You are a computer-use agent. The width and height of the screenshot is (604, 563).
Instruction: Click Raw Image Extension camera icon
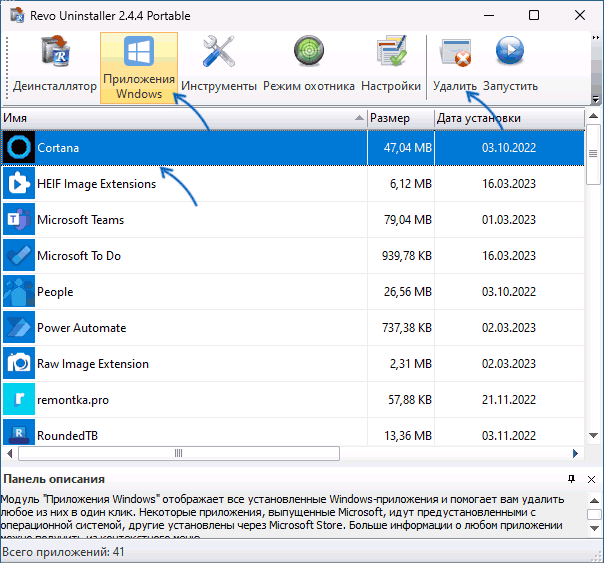19,364
